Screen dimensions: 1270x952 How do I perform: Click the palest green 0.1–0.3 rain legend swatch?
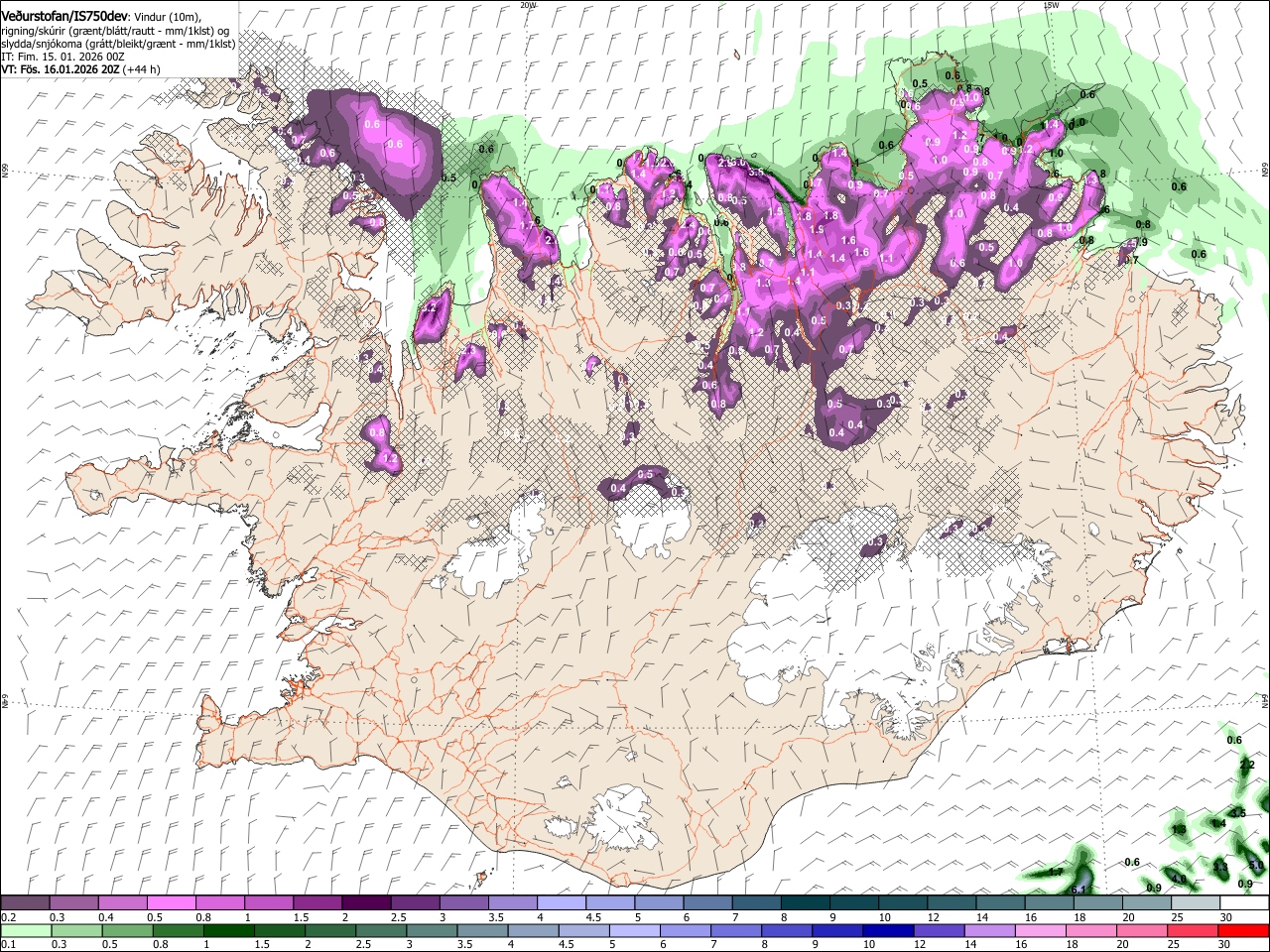point(26,930)
